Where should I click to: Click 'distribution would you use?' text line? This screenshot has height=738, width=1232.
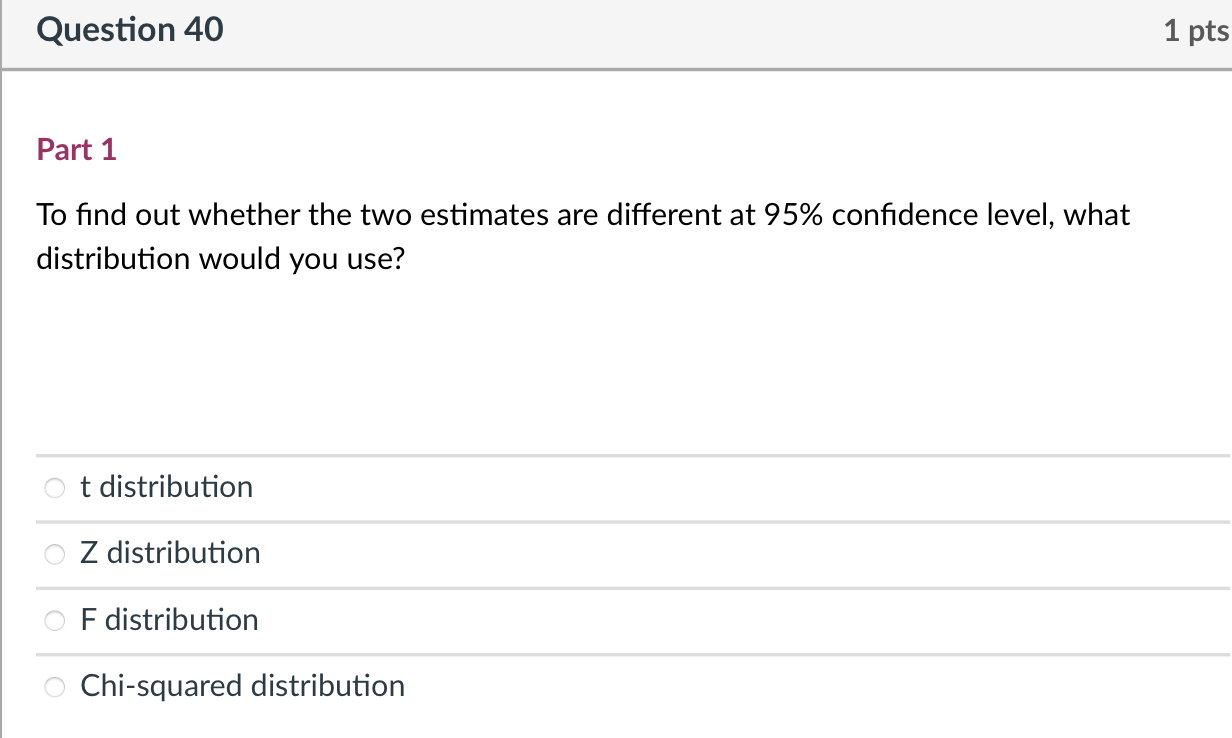[x=220, y=260]
